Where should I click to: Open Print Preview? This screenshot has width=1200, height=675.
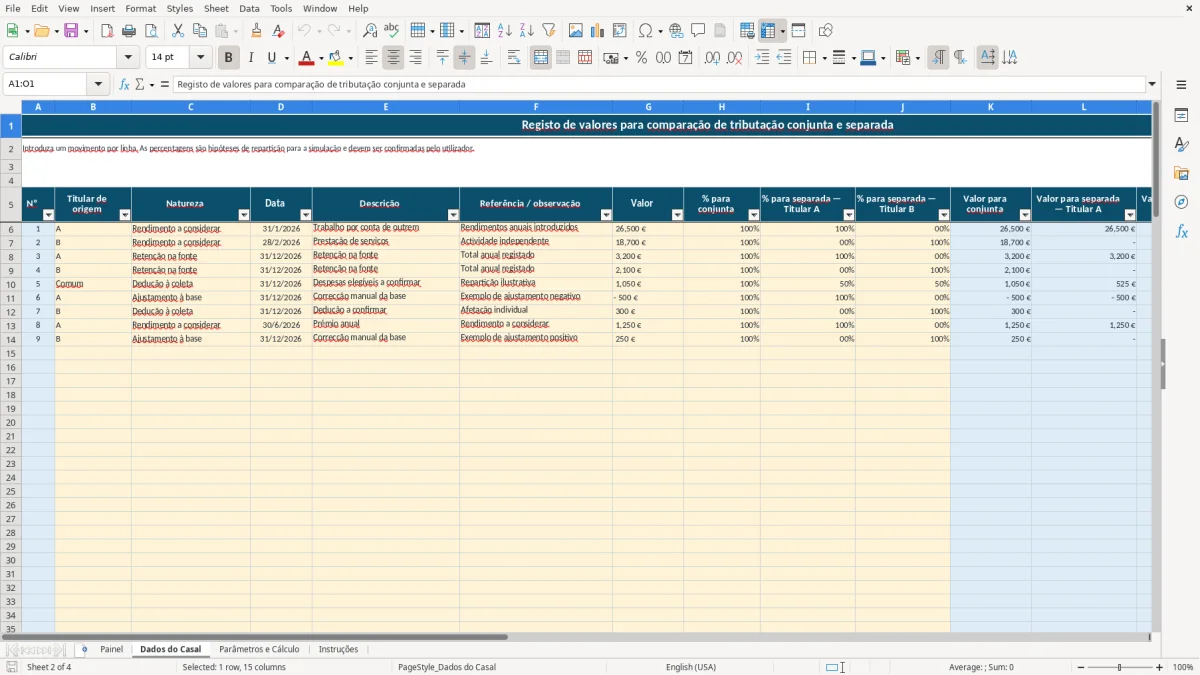tap(151, 31)
